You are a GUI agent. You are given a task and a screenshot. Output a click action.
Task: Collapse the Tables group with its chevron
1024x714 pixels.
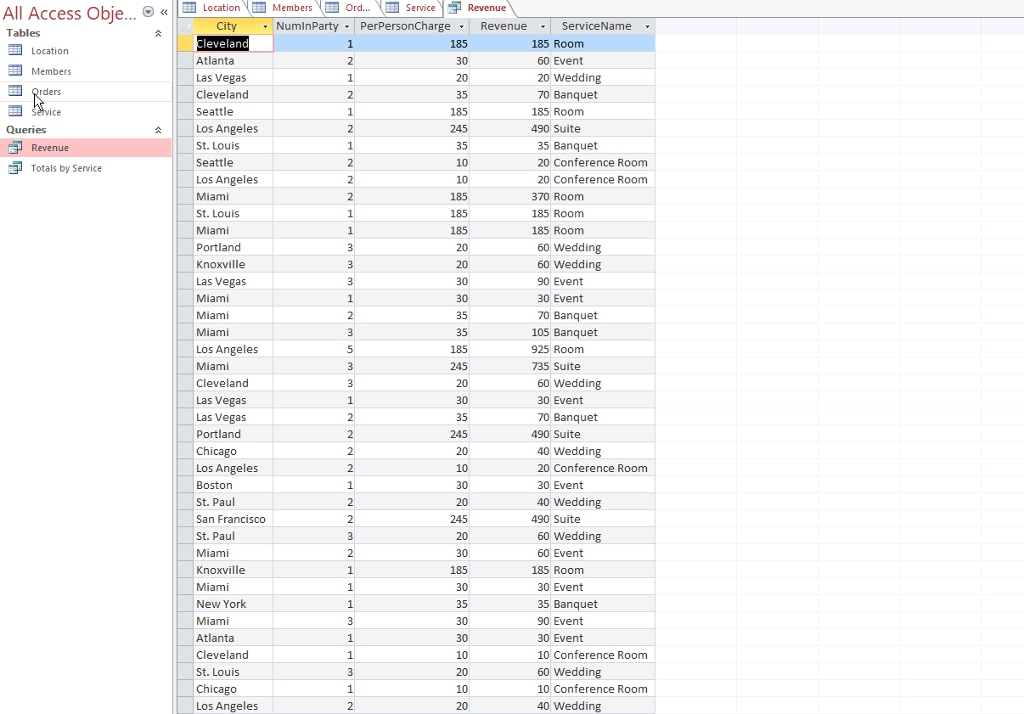157,33
